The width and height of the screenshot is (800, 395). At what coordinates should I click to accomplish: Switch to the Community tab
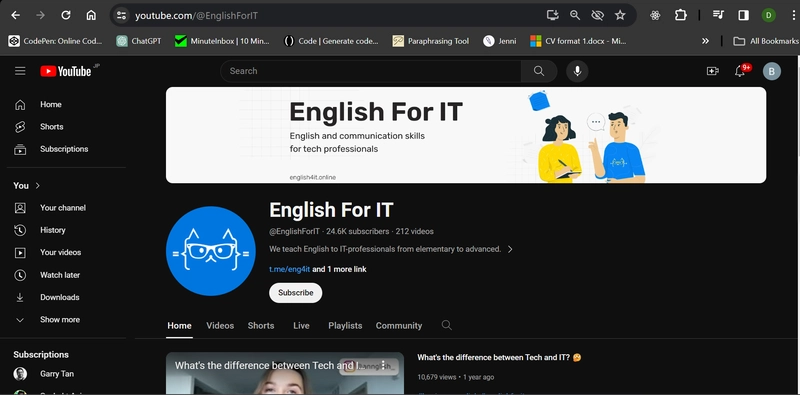pyautogui.click(x=399, y=326)
